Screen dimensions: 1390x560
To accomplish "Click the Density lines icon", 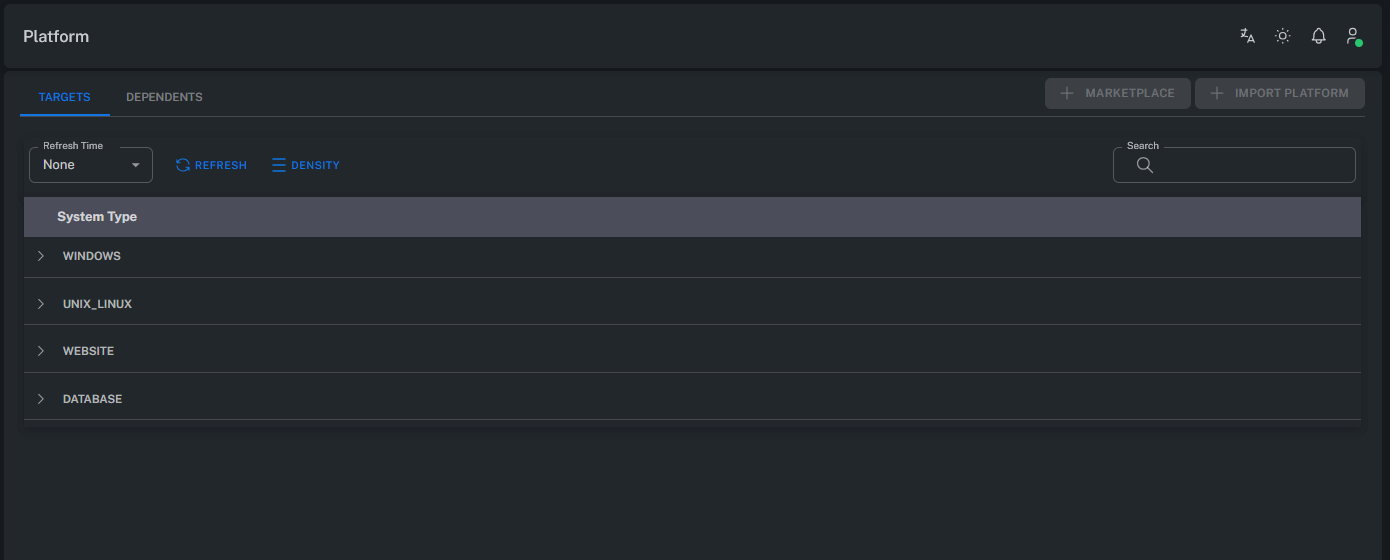I will (x=279, y=165).
